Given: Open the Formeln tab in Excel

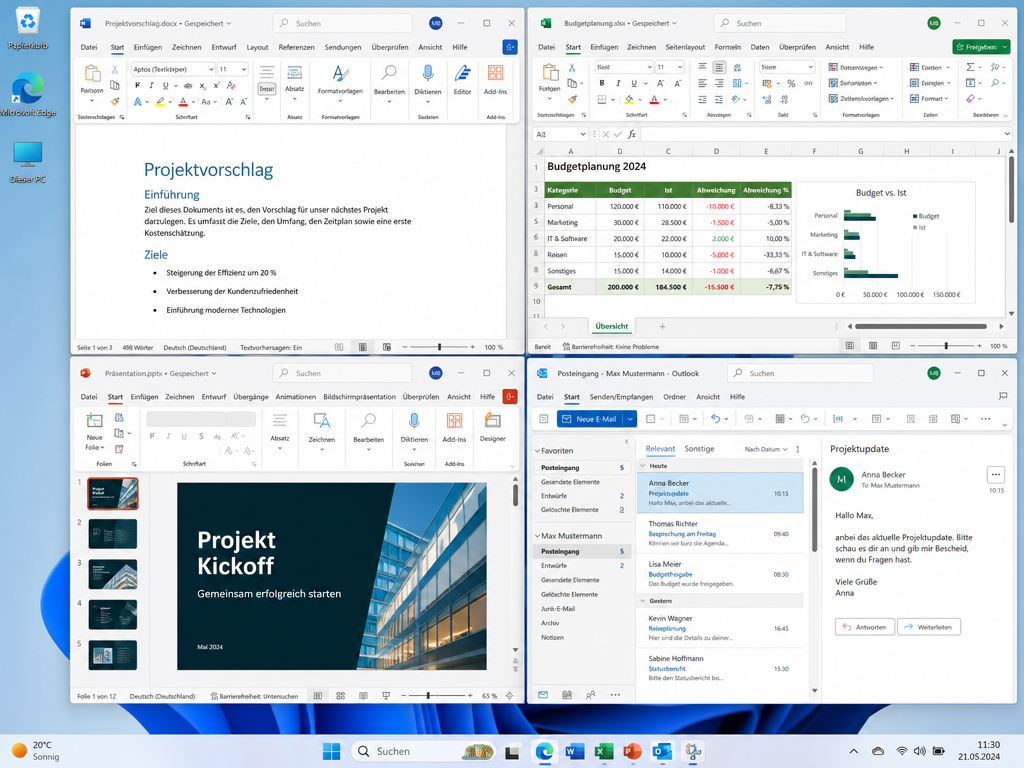Looking at the screenshot, I should [728, 47].
